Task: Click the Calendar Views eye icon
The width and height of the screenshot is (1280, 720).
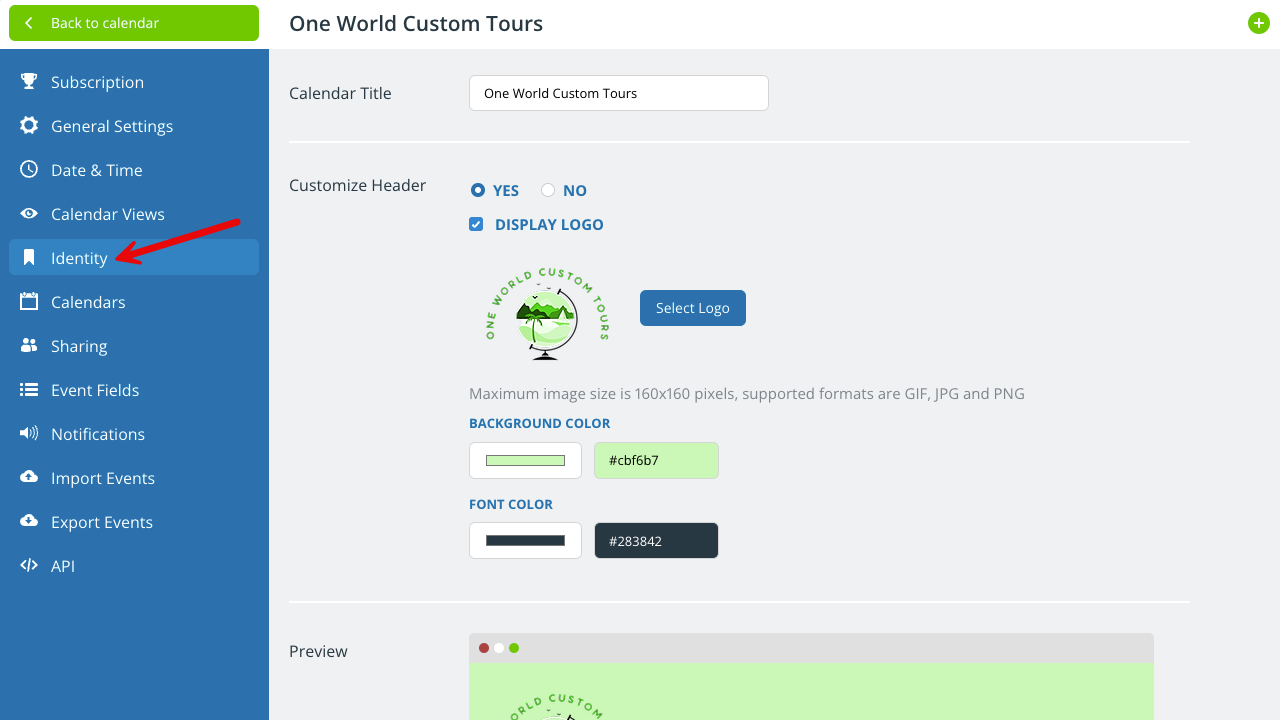Action: (x=29, y=213)
